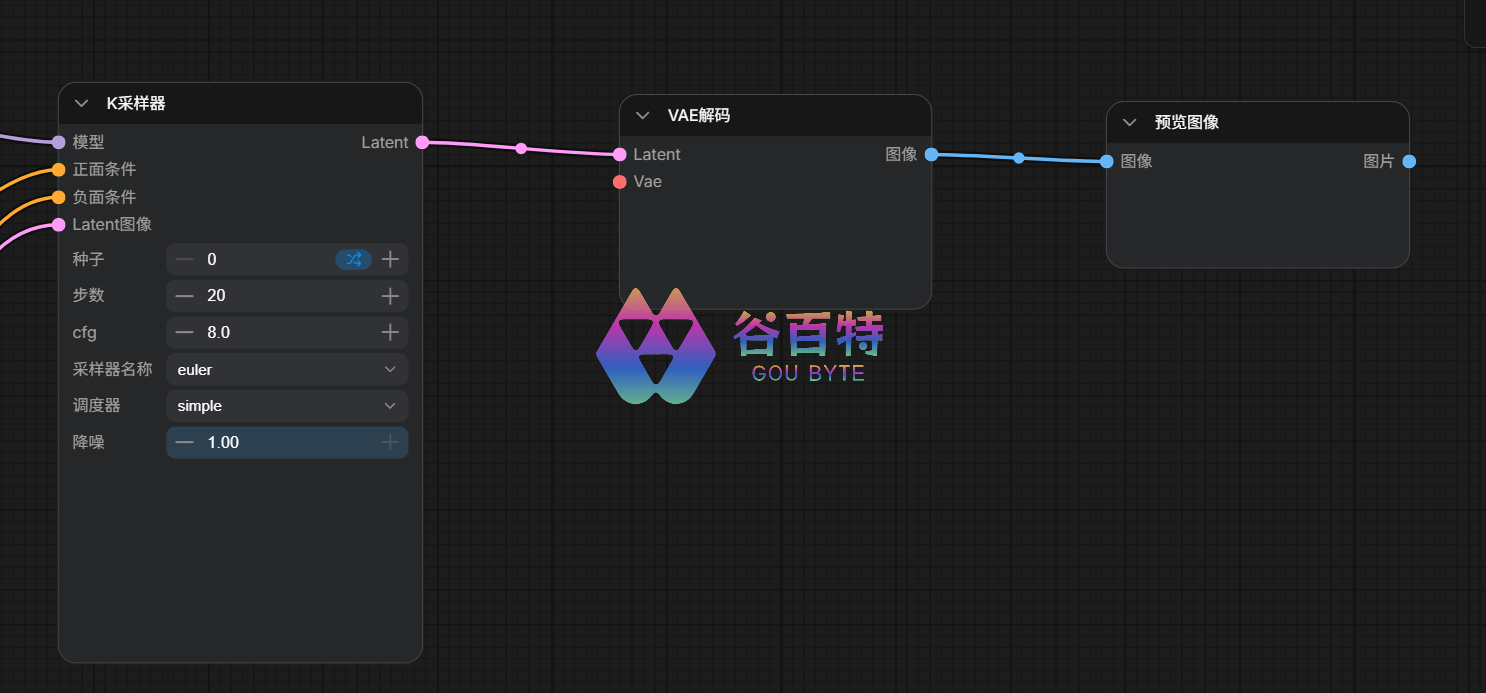Screen dimensions: 1486x693
Task: Open 调度器 simple dropdown
Action: pos(287,406)
